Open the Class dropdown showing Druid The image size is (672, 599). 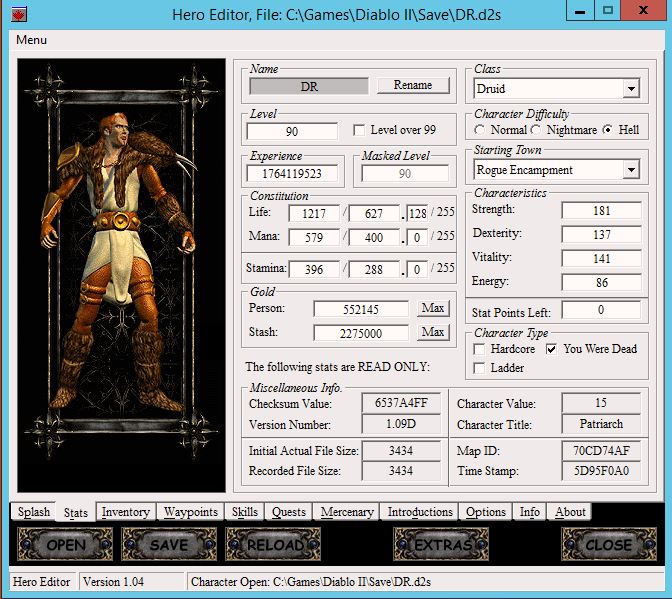point(557,89)
